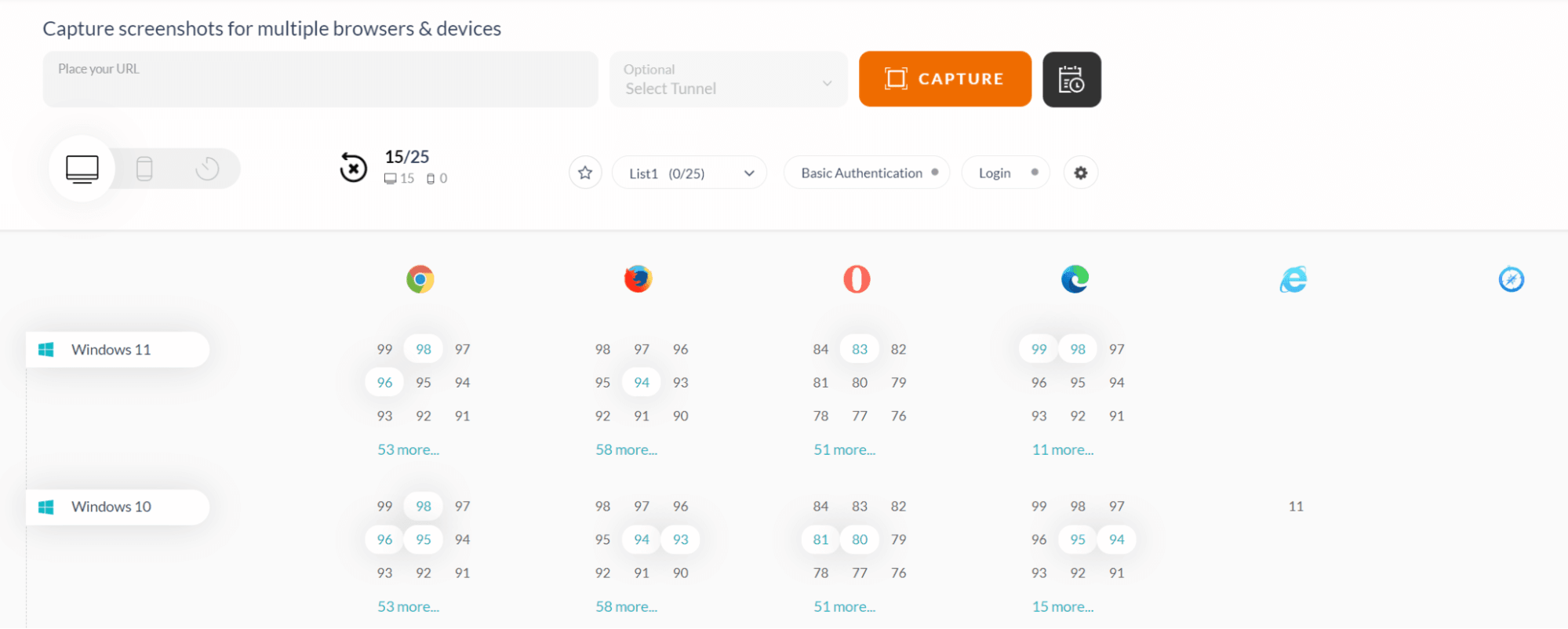Switch to the desktop device view

click(82, 169)
